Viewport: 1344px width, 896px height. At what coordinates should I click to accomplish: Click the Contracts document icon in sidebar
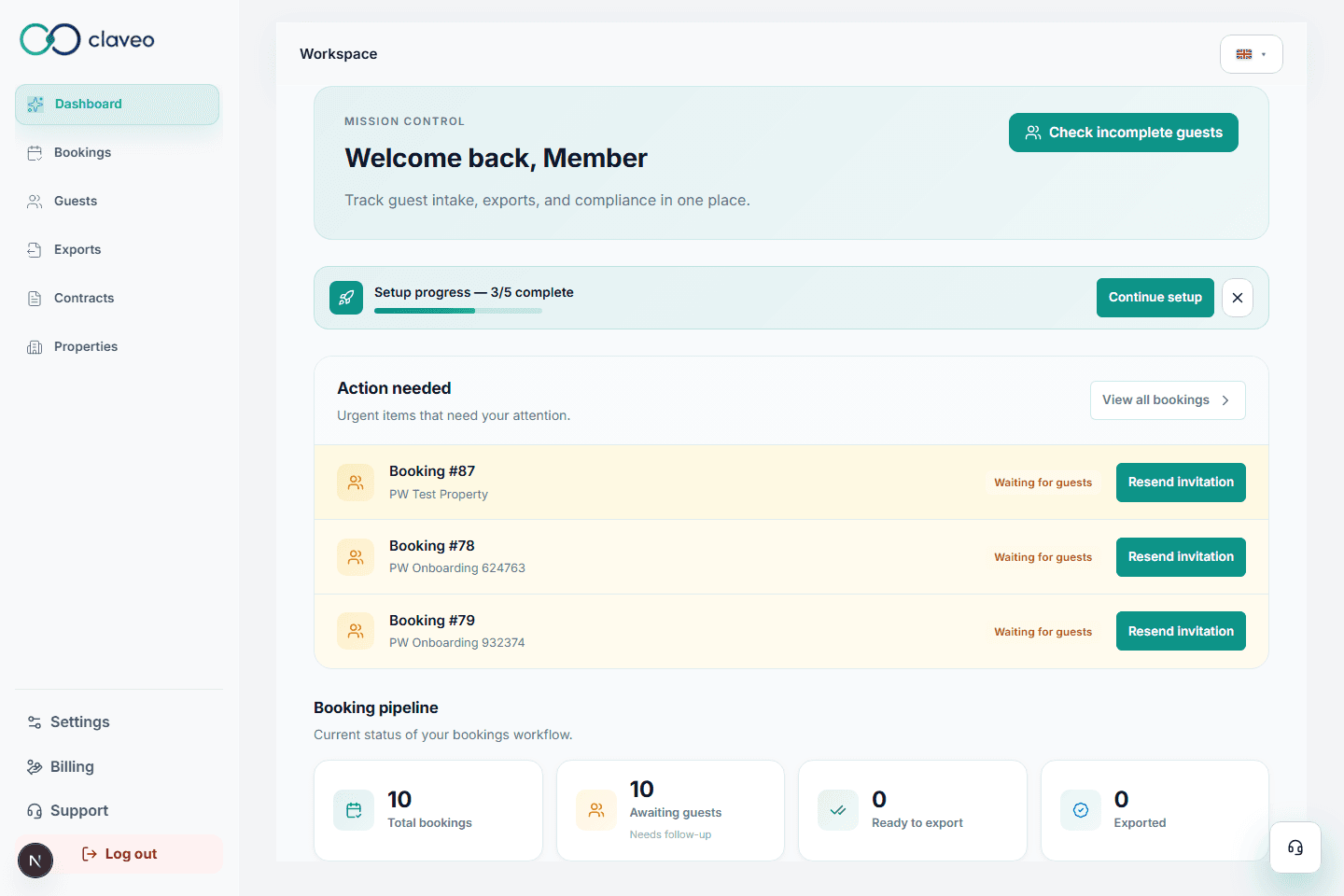pos(35,299)
